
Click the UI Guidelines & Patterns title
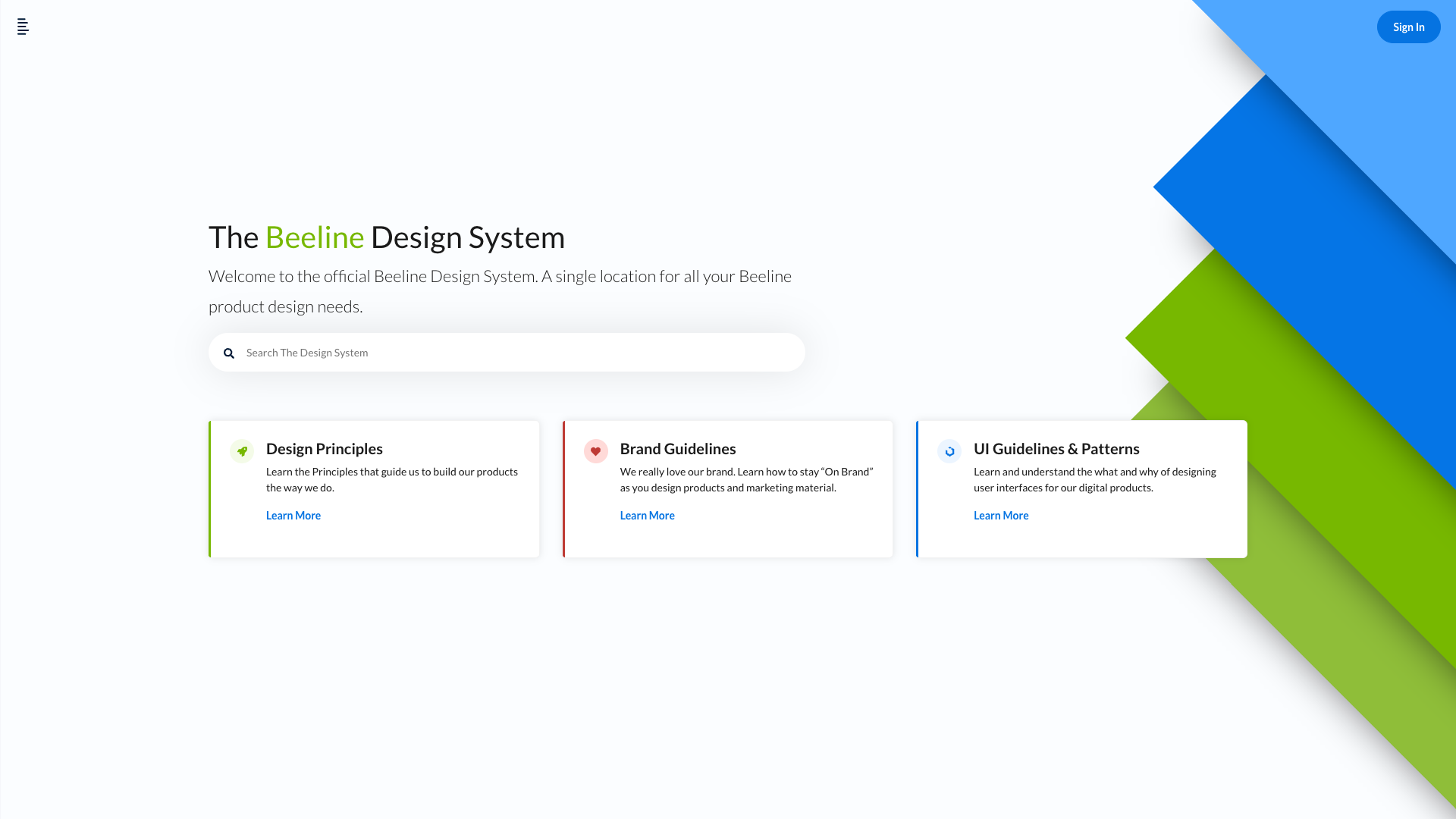coord(1056,449)
